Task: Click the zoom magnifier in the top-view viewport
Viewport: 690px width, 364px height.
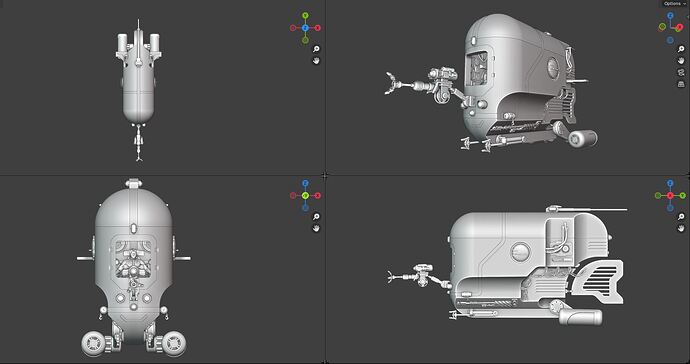Action: point(316,49)
